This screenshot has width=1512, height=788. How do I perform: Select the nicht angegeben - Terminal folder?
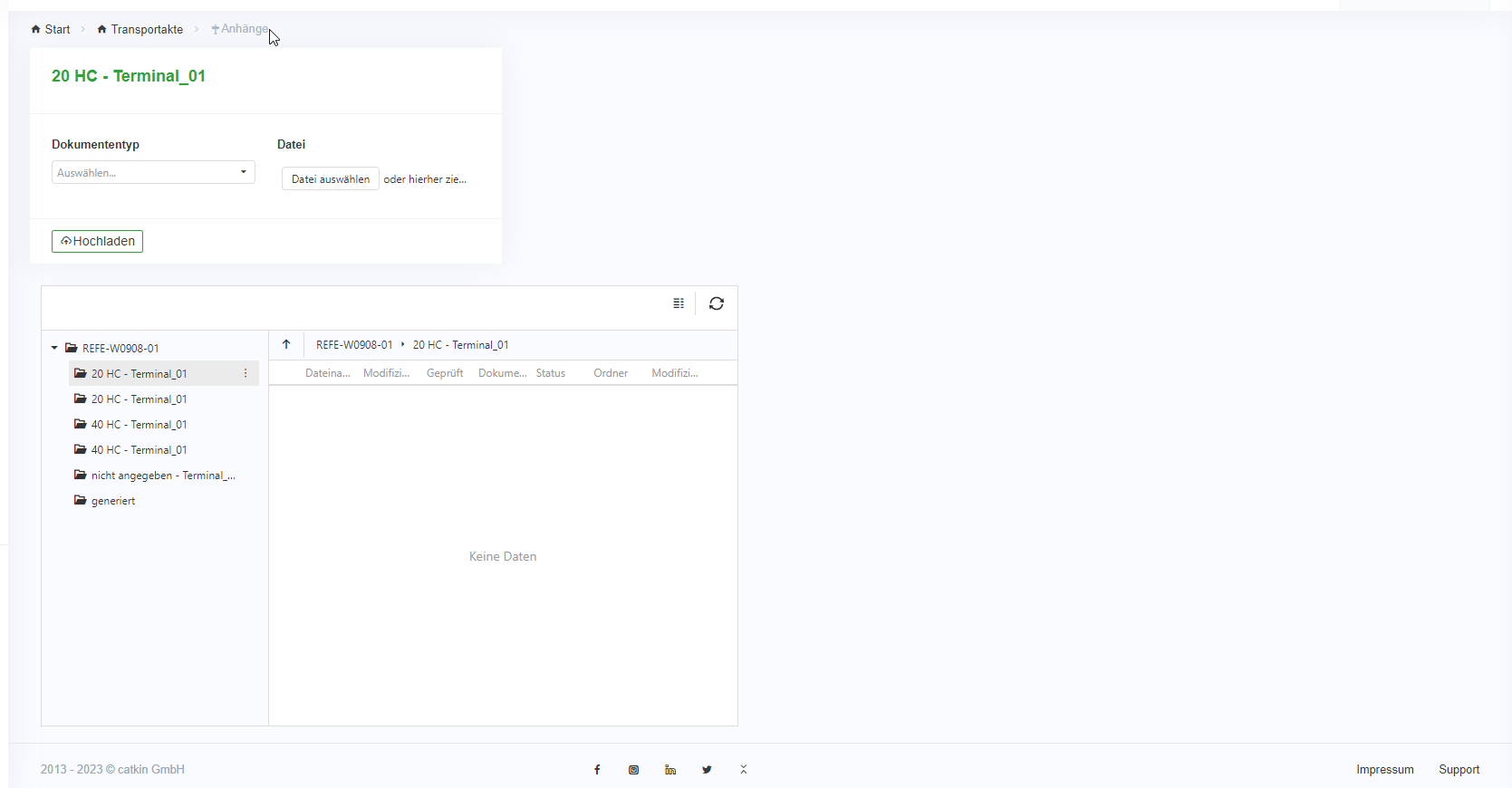(x=162, y=476)
